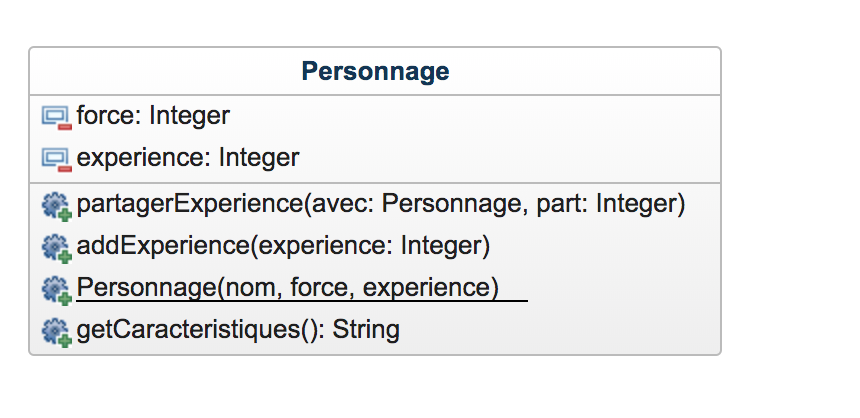Click the Integer type of experience attribute
The height and width of the screenshot is (418, 860).
click(259, 158)
